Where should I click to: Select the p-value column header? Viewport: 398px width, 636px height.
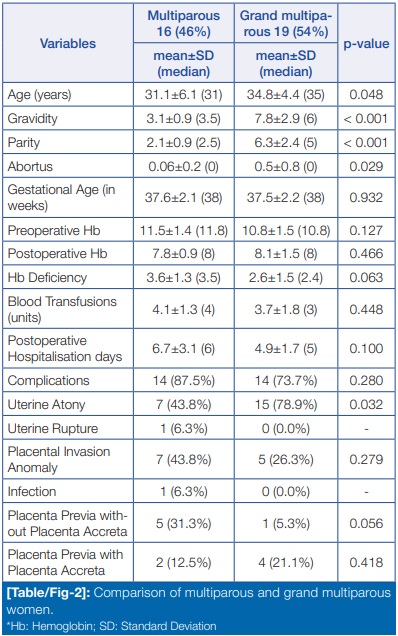[366, 44]
